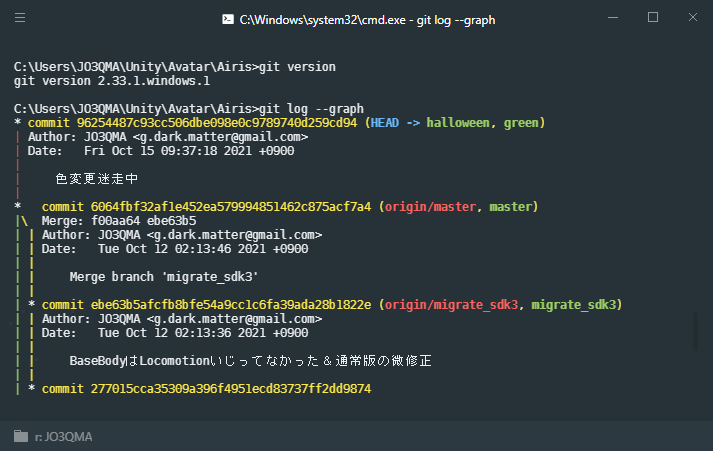This screenshot has width=713, height=451.
Task: Click the 'halloween' branch name
Action: click(458, 123)
